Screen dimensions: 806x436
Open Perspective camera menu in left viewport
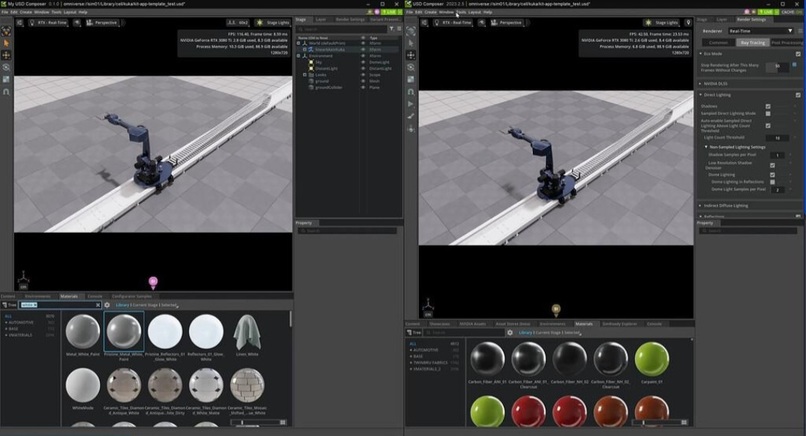point(101,23)
